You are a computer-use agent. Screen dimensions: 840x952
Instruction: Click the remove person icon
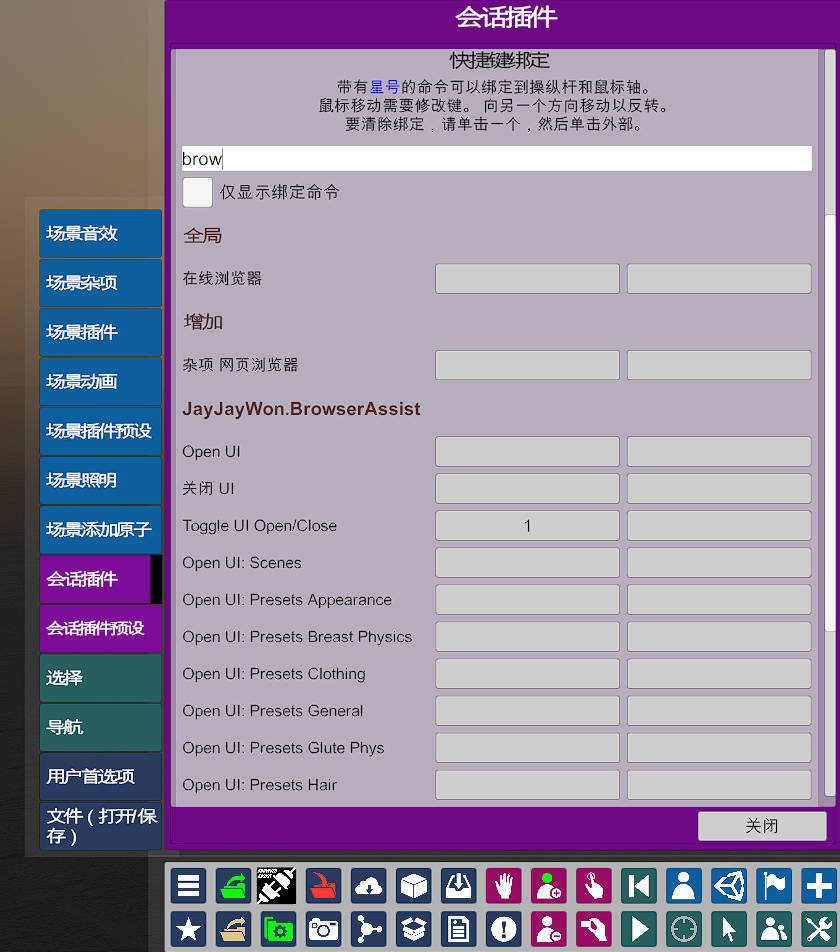pos(548,929)
